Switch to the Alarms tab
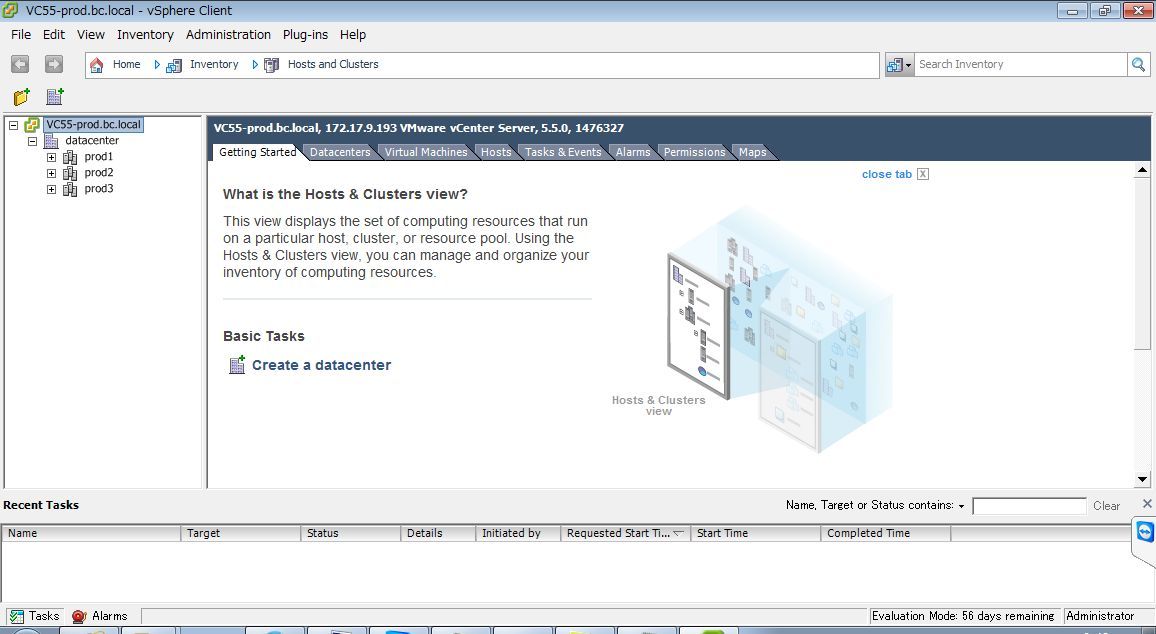Screen dimensions: 1156x634 [633, 152]
